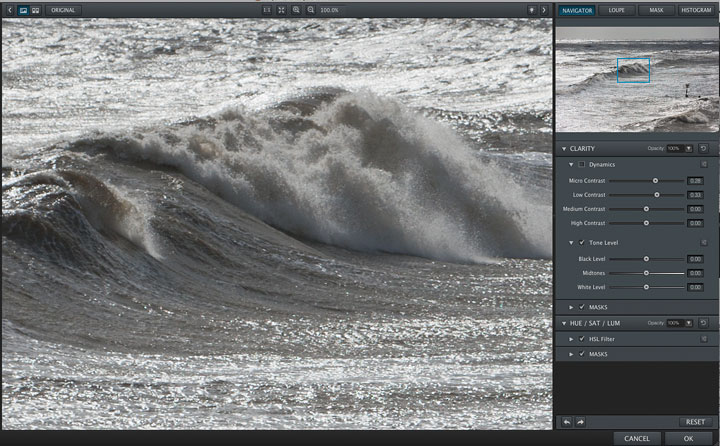
Task: Click the zoom percentage 100.0% field
Action: [x=329, y=10]
